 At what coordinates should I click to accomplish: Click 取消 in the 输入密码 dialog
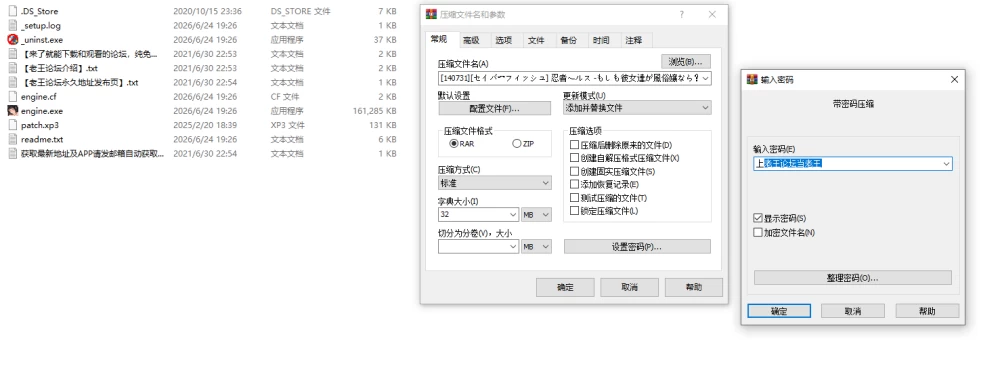pyautogui.click(x=853, y=311)
